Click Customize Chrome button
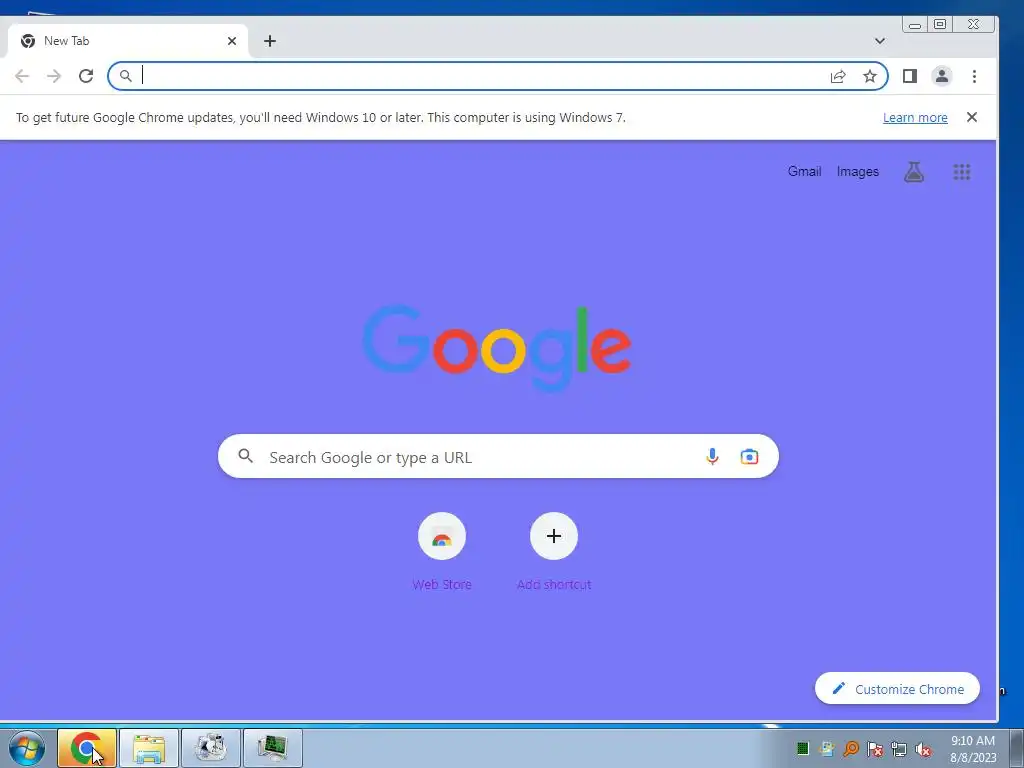This screenshot has height=768, width=1024. point(897,688)
